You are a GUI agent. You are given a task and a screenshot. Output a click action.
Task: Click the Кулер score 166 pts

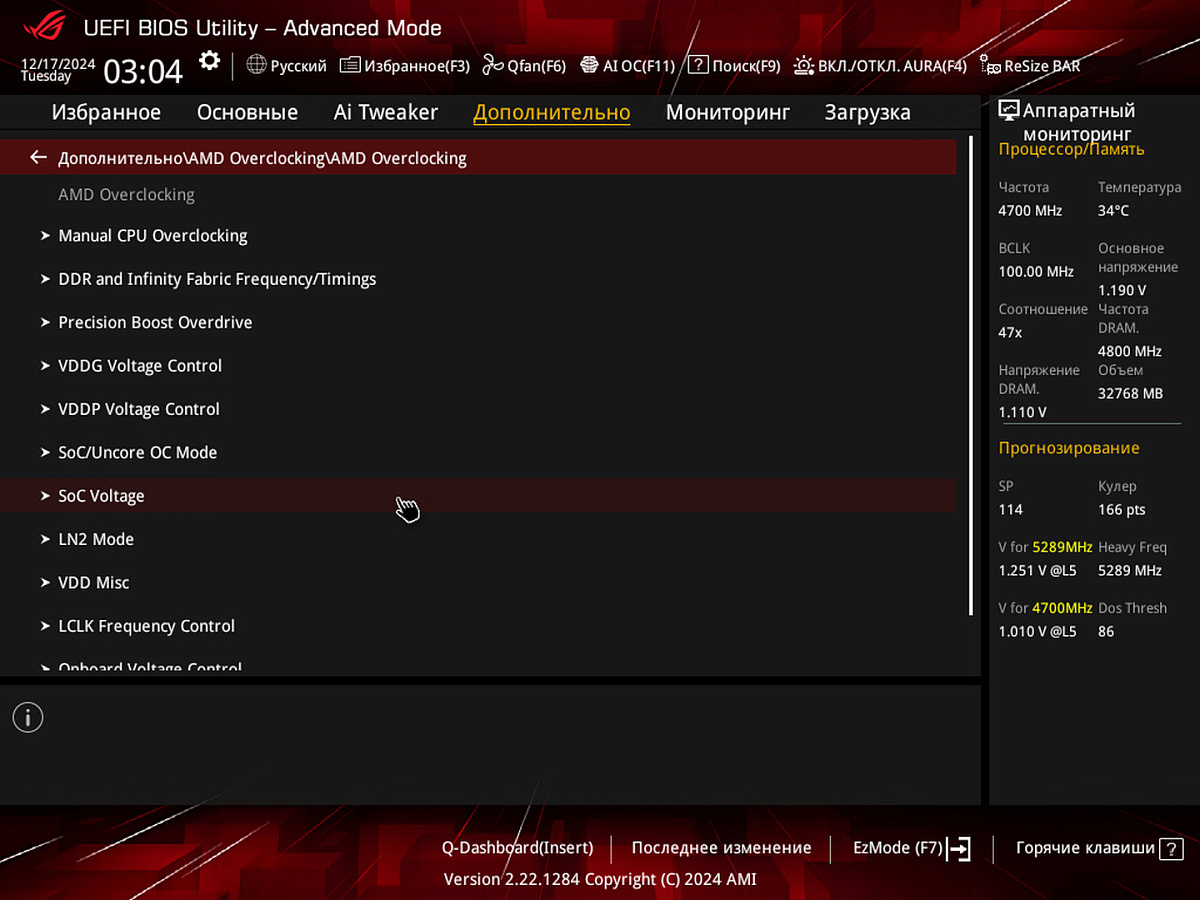(1122, 510)
